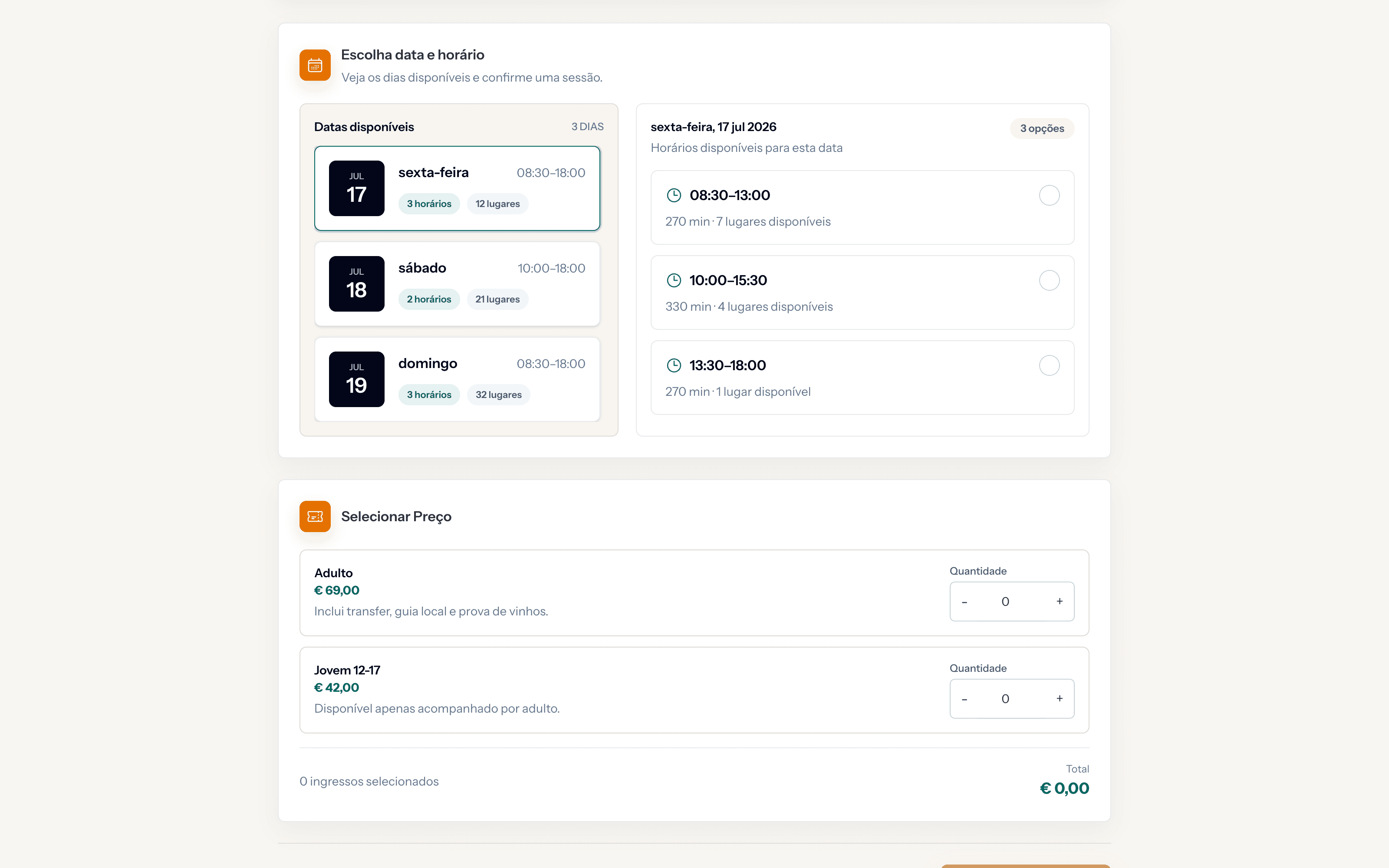Screen dimensions: 1389x868
Task: Click '270 min · 7 lugares disponíveis' text
Action: 748,222
